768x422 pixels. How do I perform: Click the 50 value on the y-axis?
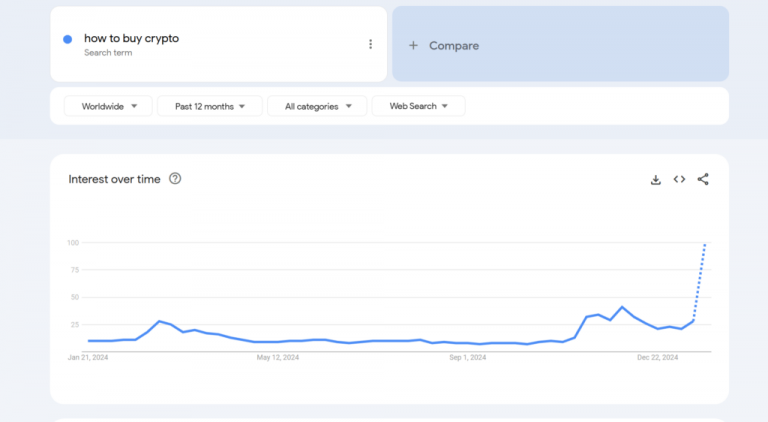pyautogui.click(x=74, y=297)
